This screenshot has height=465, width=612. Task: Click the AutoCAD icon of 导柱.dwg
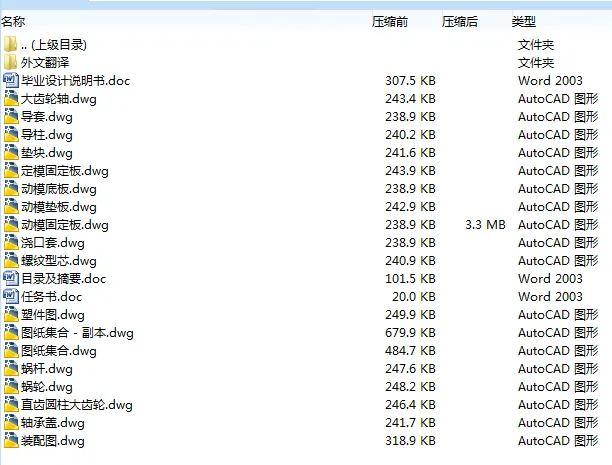[x=11, y=134]
